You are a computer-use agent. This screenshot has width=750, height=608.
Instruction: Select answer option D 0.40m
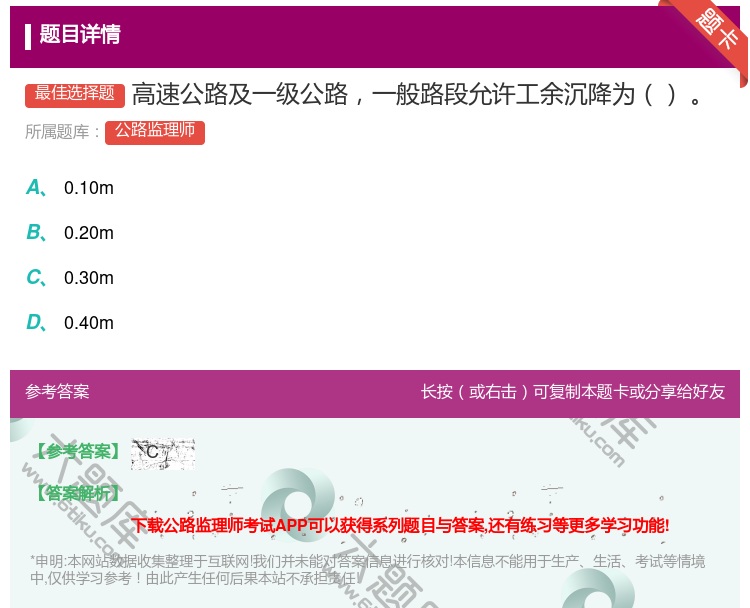(70, 322)
